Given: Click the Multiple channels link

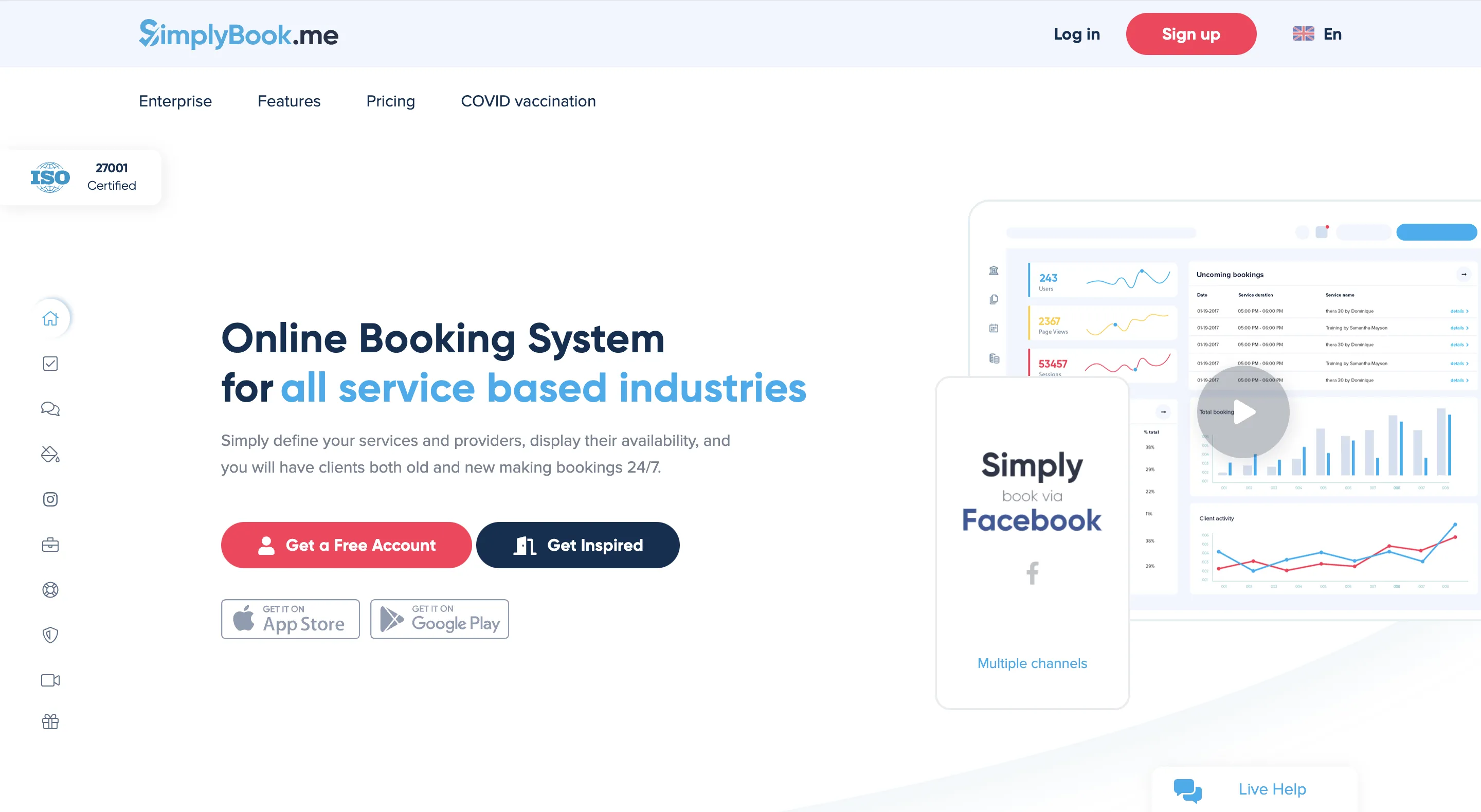Looking at the screenshot, I should pyautogui.click(x=1032, y=663).
